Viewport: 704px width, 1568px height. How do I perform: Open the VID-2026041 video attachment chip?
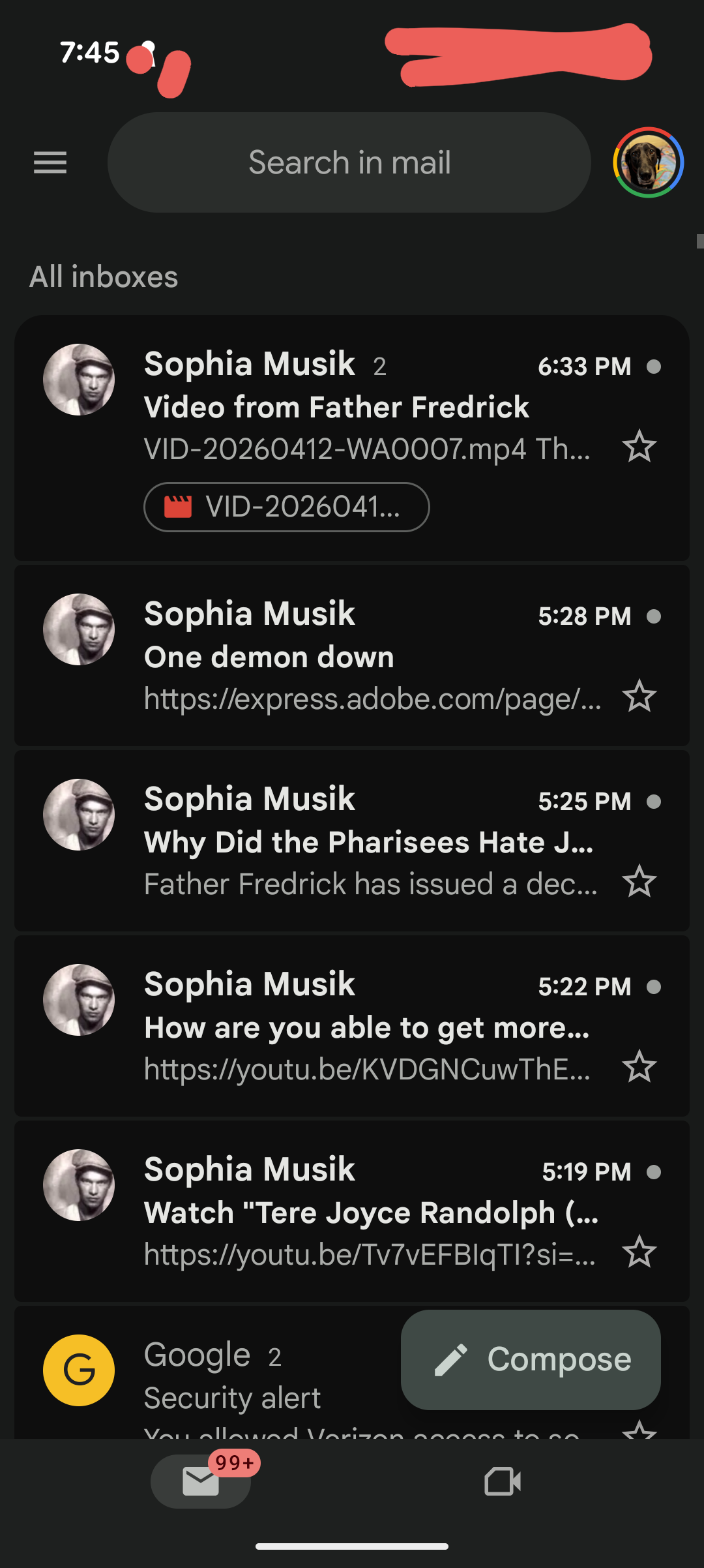pyautogui.click(x=286, y=507)
